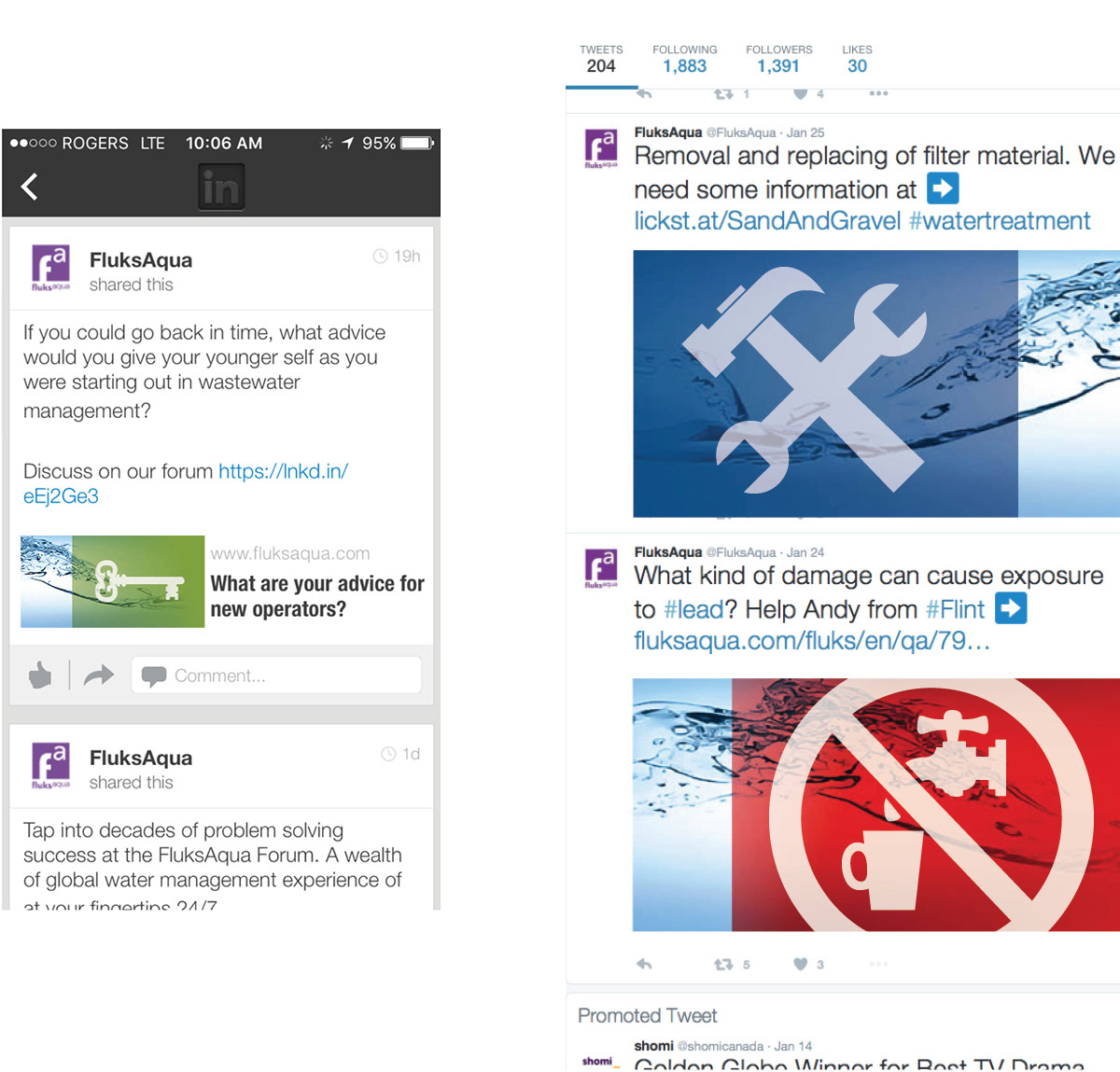
Task: Share the LinkedIn post with the arrow icon
Action: [99, 675]
